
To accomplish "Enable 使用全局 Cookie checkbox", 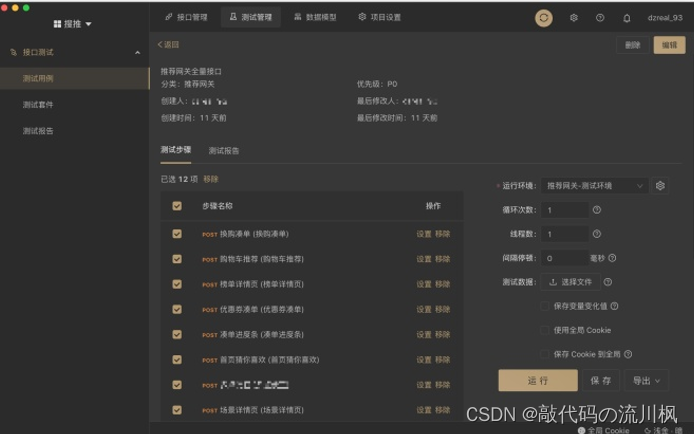I will pos(545,330).
